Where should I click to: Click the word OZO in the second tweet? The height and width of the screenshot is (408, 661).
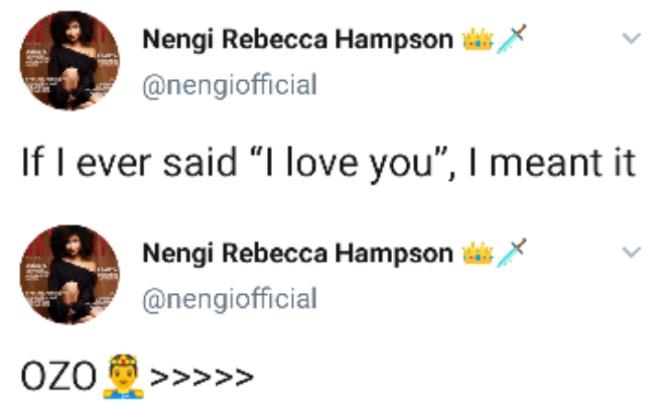(x=59, y=378)
